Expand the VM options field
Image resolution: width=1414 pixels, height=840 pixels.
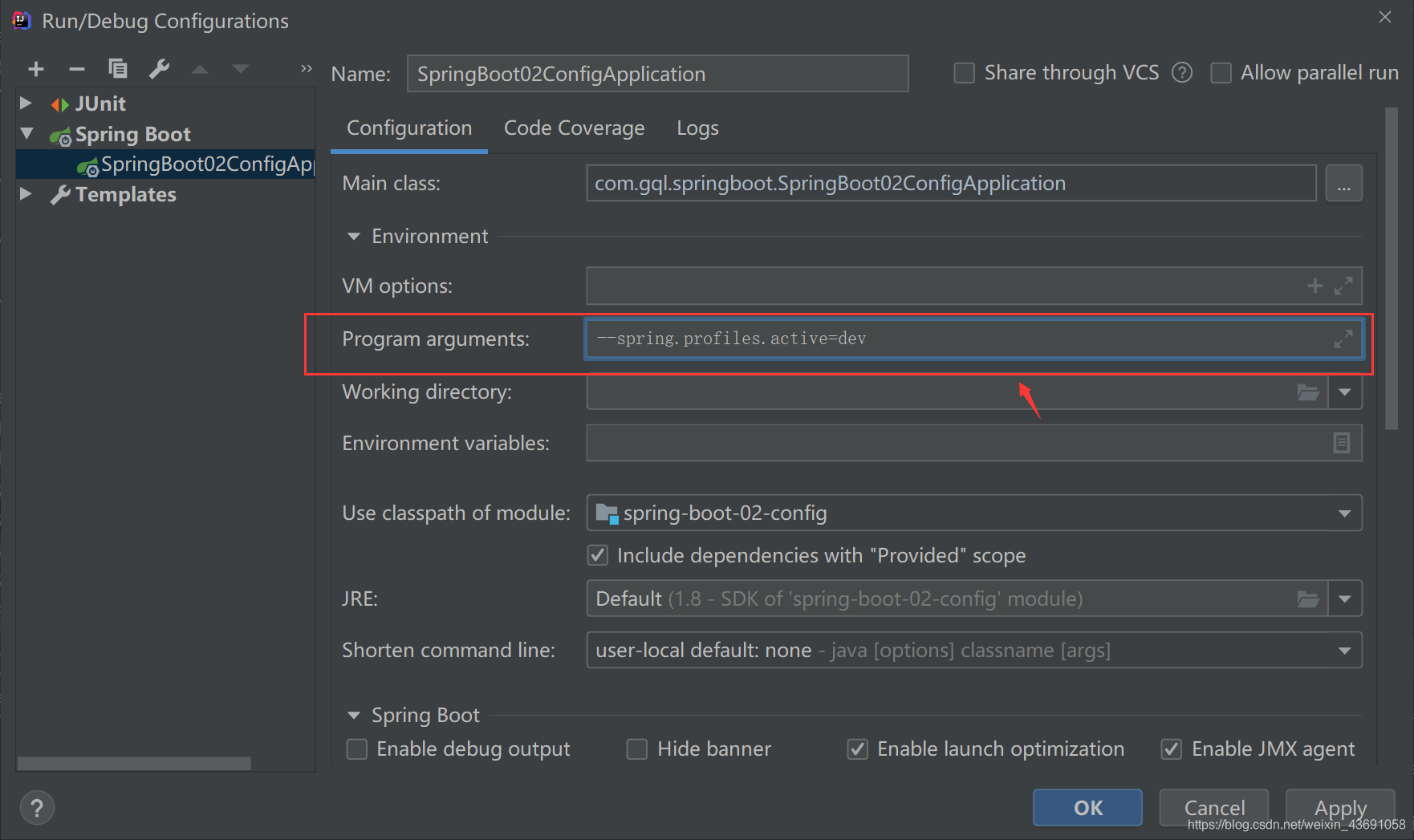coord(1343,286)
